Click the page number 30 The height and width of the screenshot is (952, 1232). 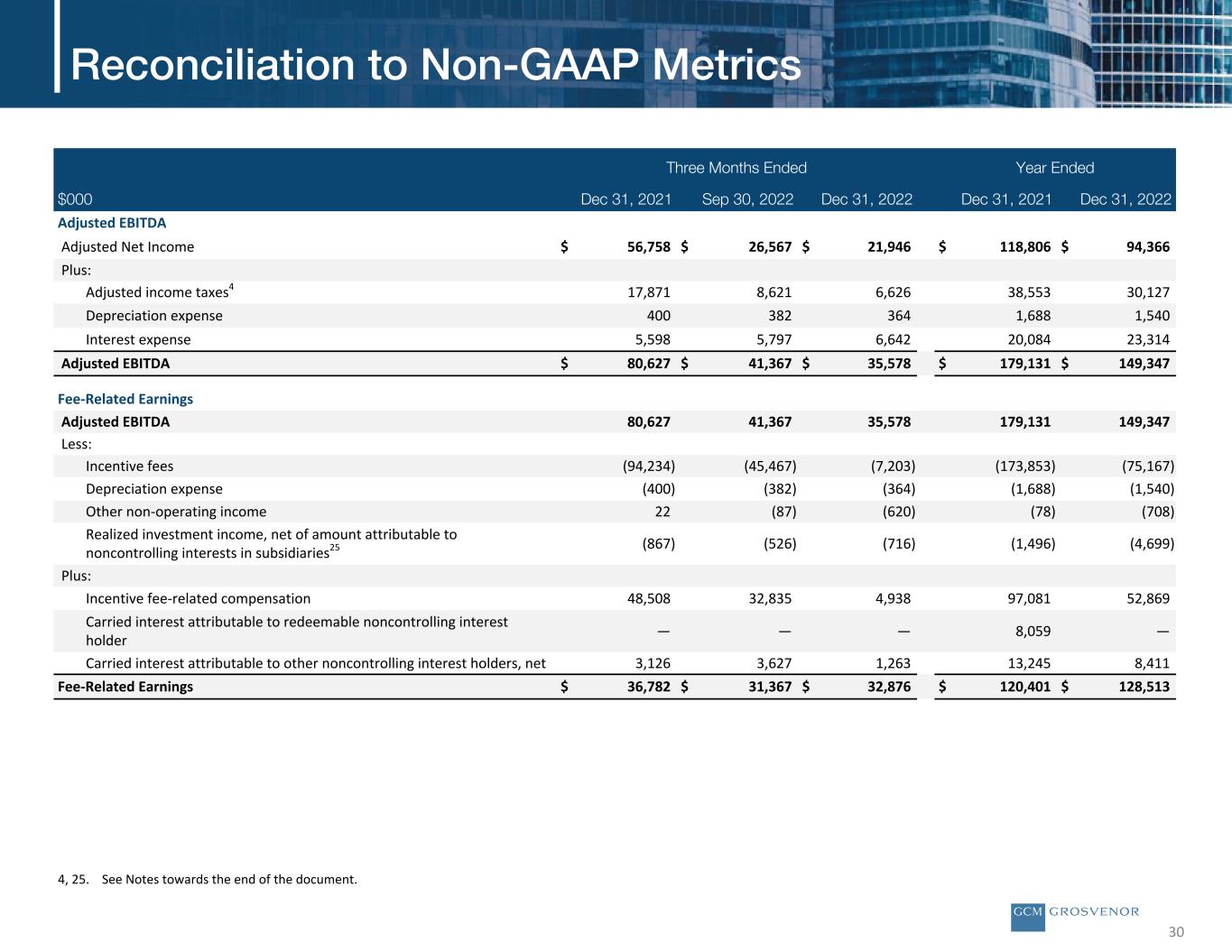pos(1175,932)
